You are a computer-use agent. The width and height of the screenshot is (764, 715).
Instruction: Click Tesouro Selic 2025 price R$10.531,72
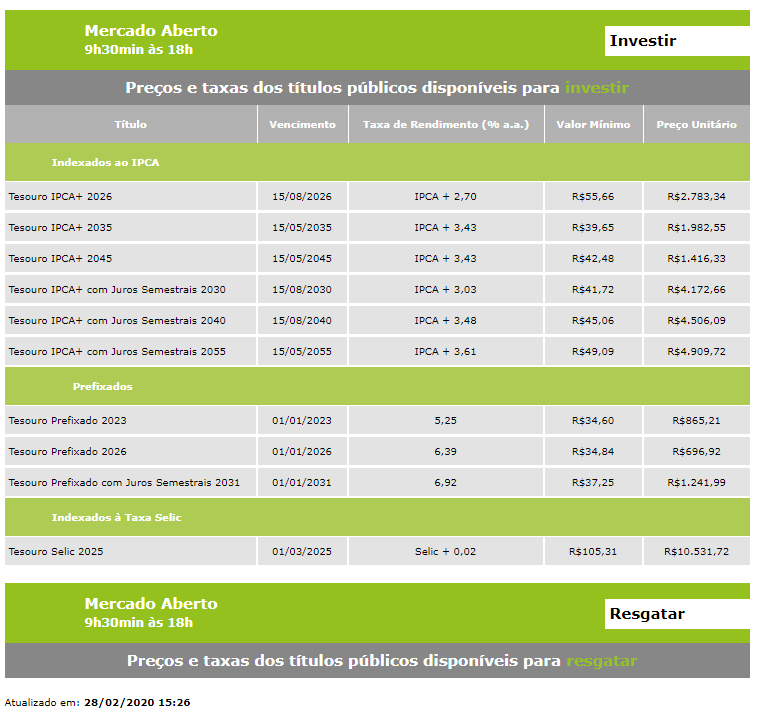coord(696,552)
